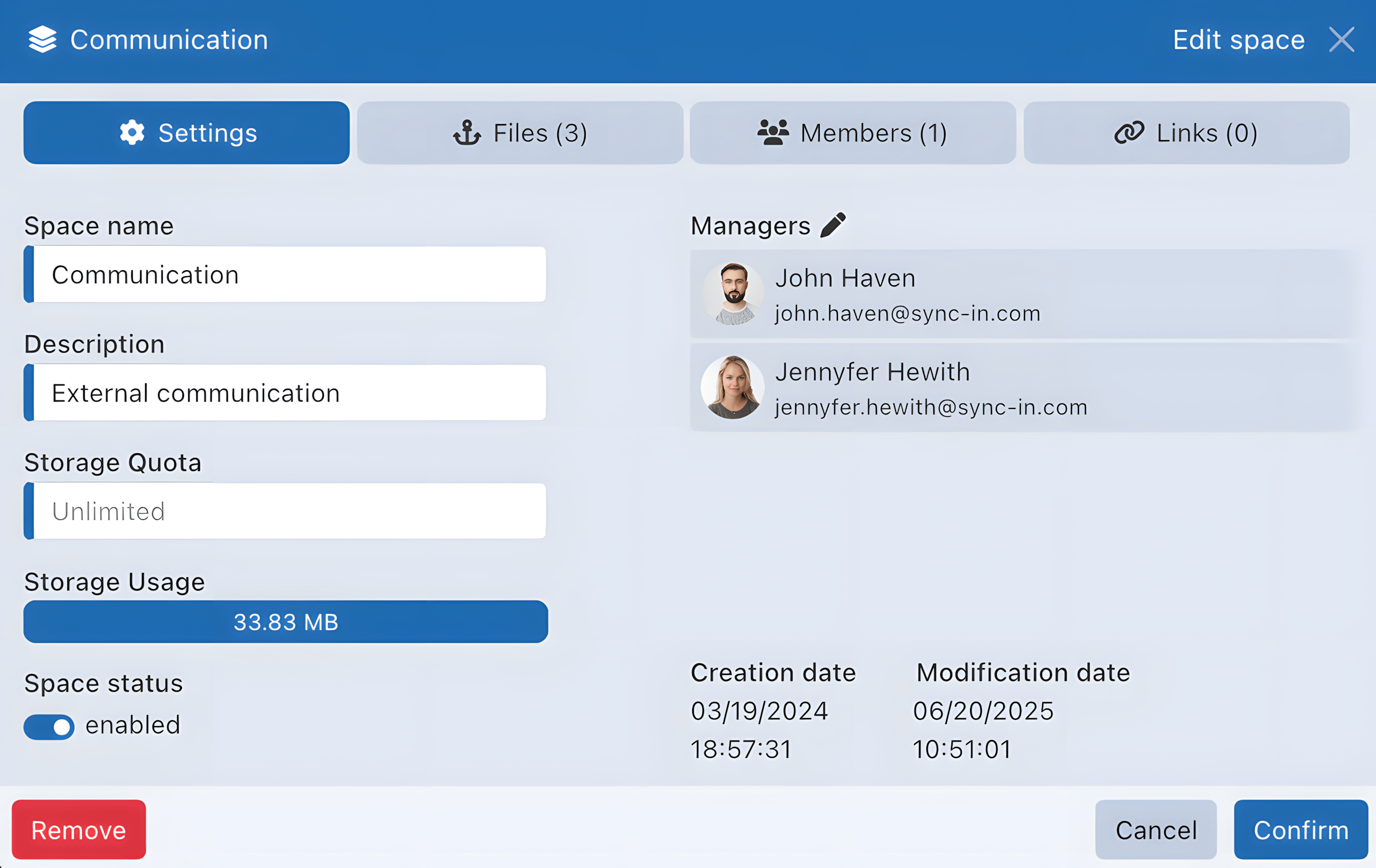Disable the Space status toggle
The height and width of the screenshot is (868, 1376).
(x=49, y=727)
